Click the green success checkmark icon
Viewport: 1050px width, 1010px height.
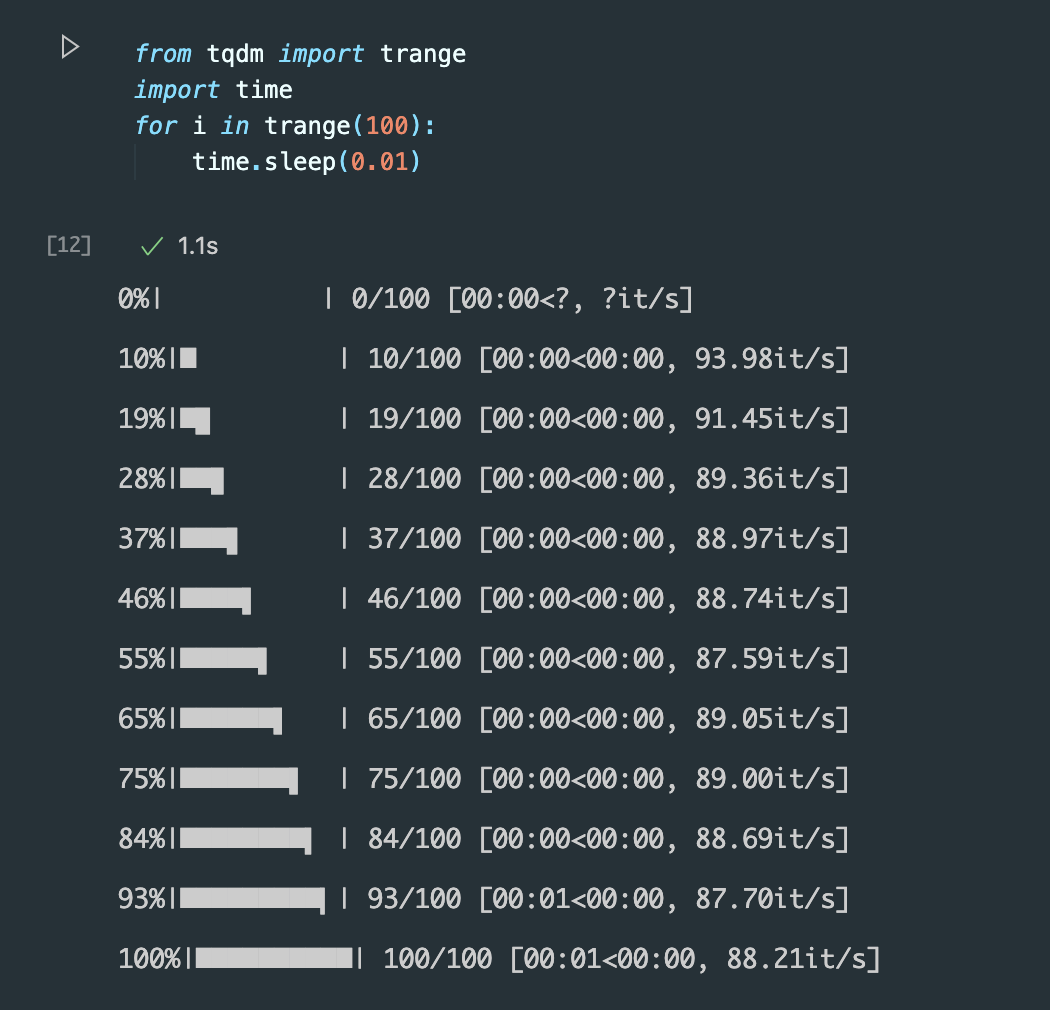pyautogui.click(x=152, y=246)
